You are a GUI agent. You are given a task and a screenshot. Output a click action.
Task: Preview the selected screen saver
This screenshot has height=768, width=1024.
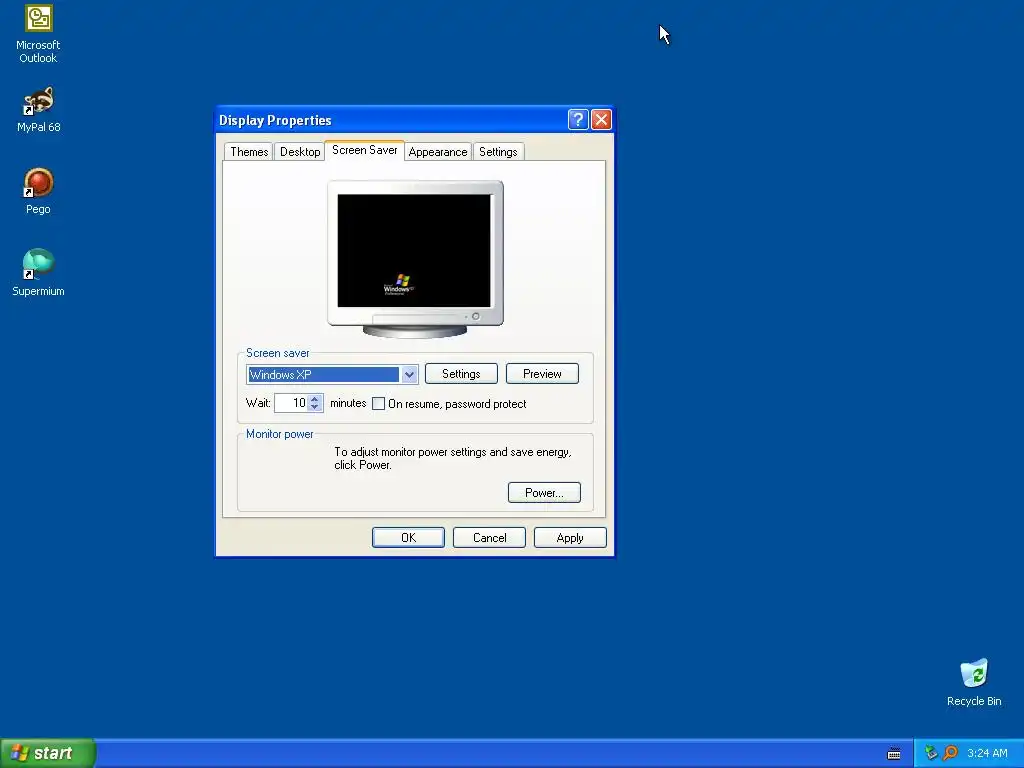coord(542,374)
